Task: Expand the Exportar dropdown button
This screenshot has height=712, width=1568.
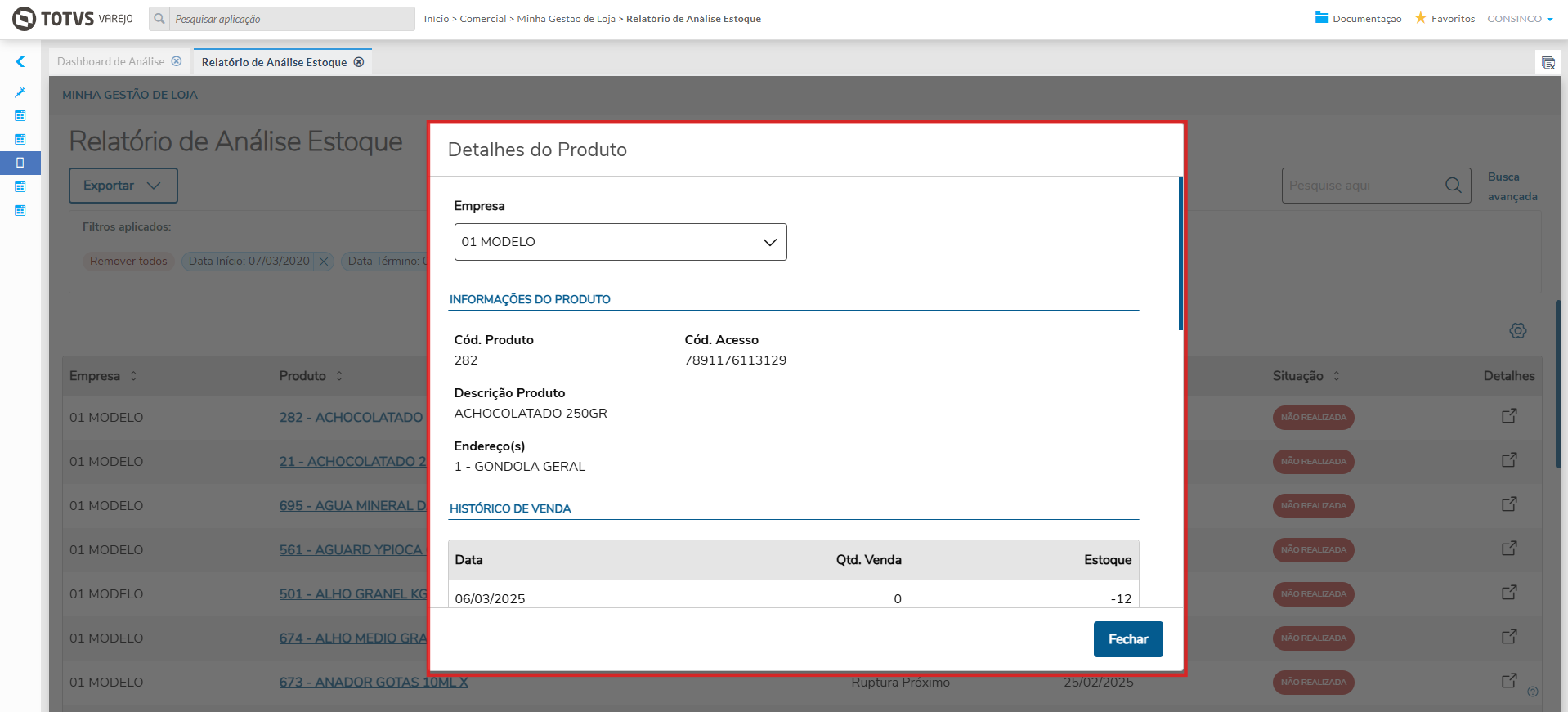Action: pyautogui.click(x=123, y=186)
